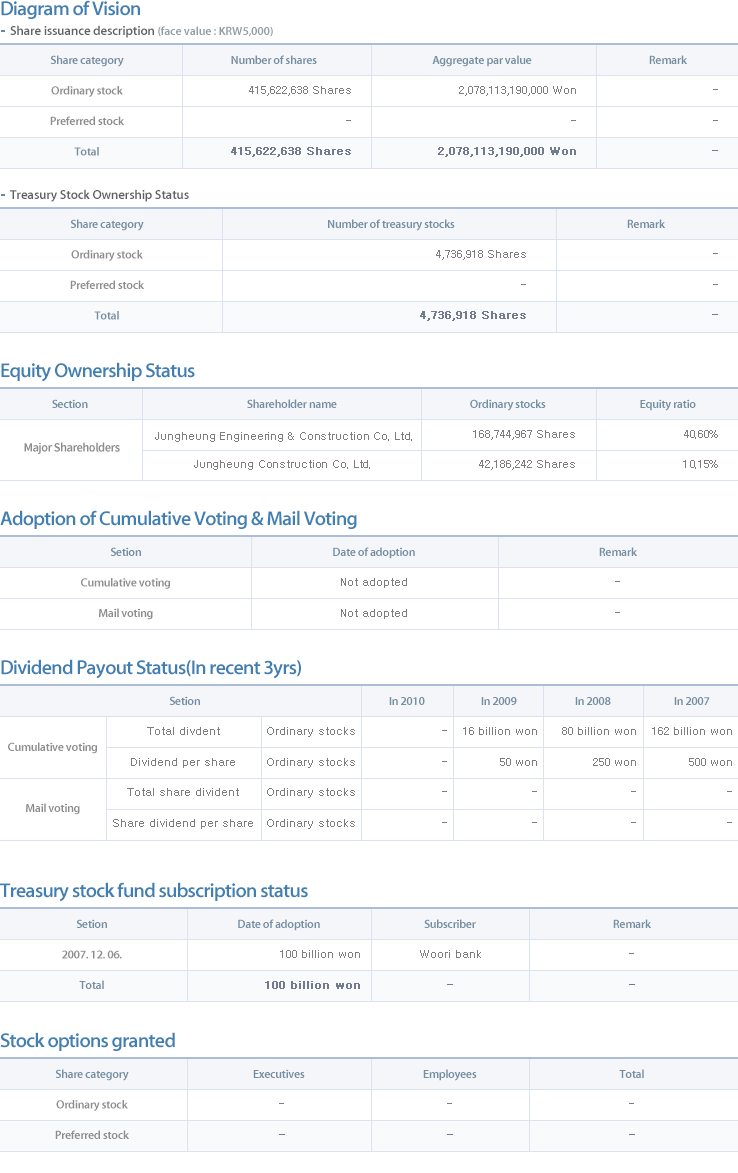Click the '40.60%' equity ratio

click(x=701, y=434)
